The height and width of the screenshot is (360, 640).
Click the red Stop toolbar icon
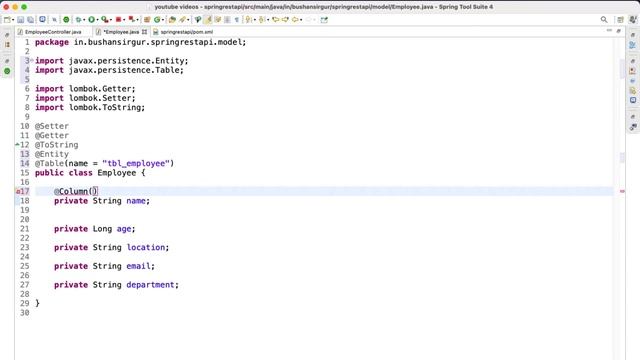click(118, 20)
